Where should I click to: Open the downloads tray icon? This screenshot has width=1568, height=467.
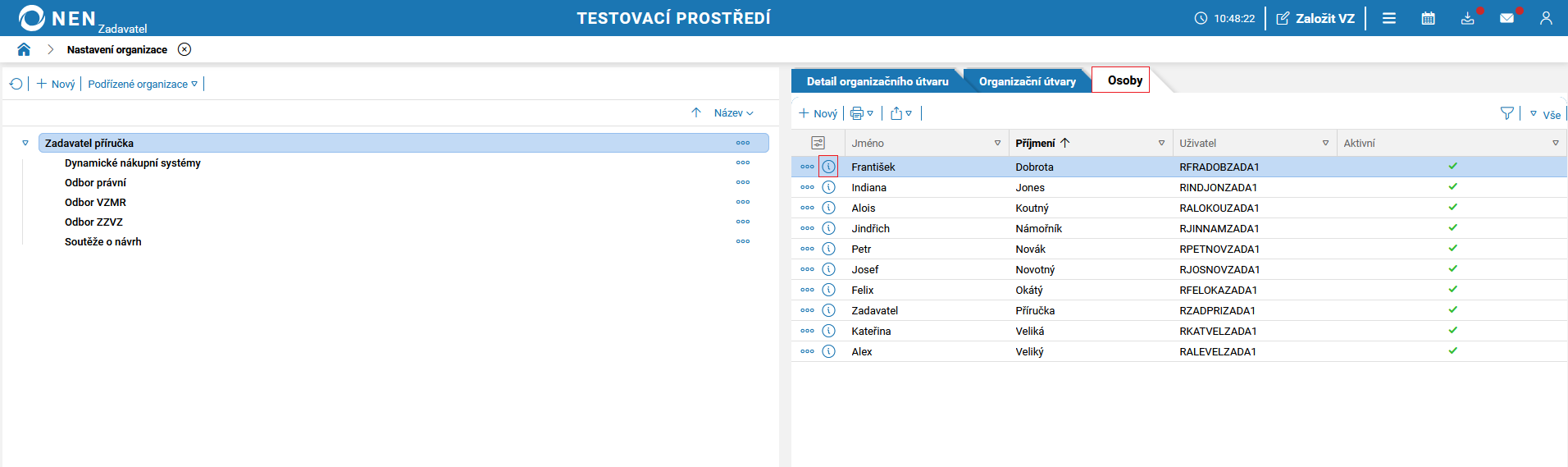(x=1467, y=18)
